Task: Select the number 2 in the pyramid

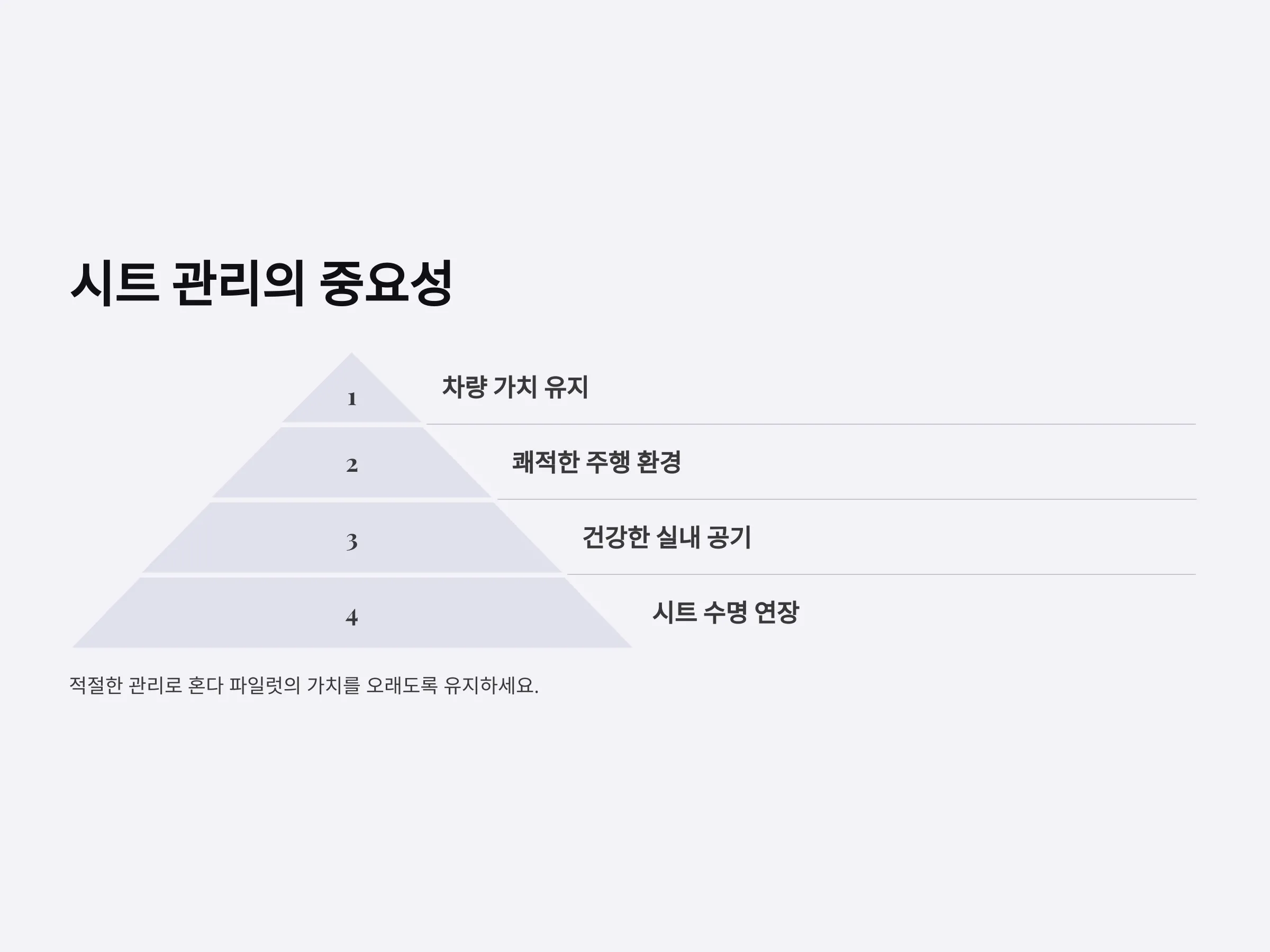Action: (352, 465)
